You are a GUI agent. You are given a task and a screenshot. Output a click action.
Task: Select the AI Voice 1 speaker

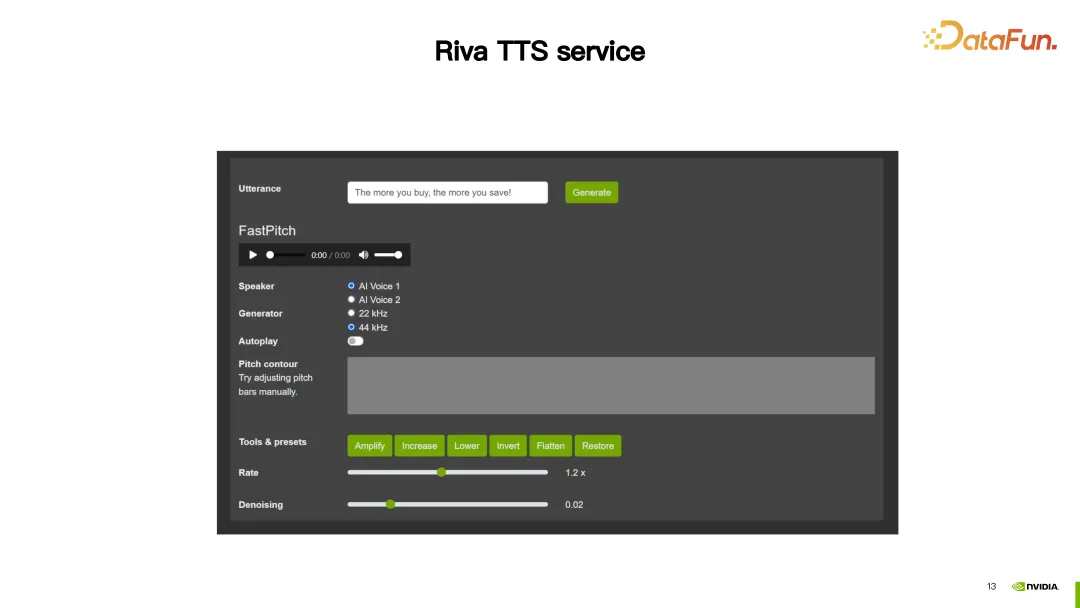pos(349,285)
